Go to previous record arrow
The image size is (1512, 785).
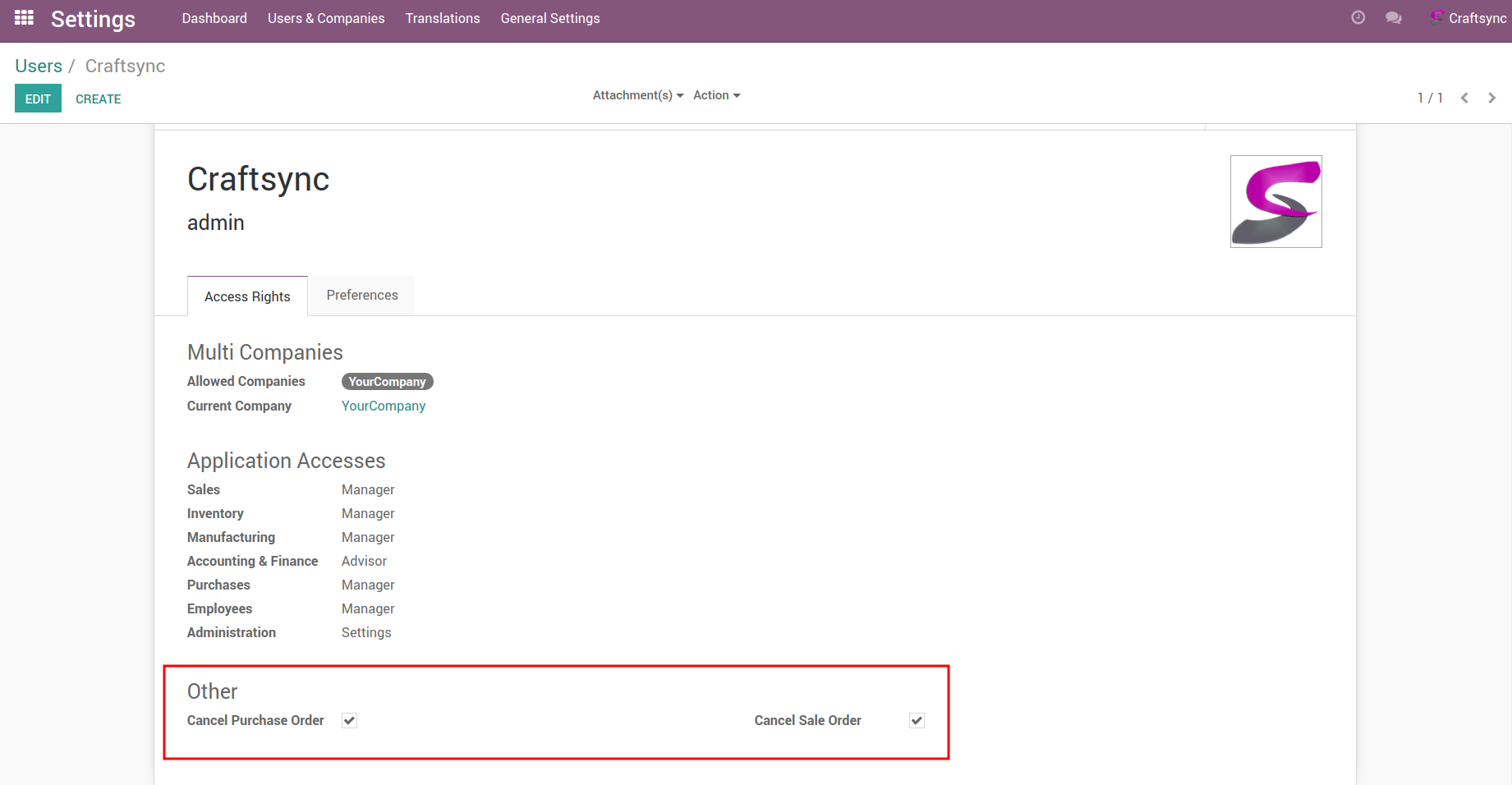pos(1464,98)
